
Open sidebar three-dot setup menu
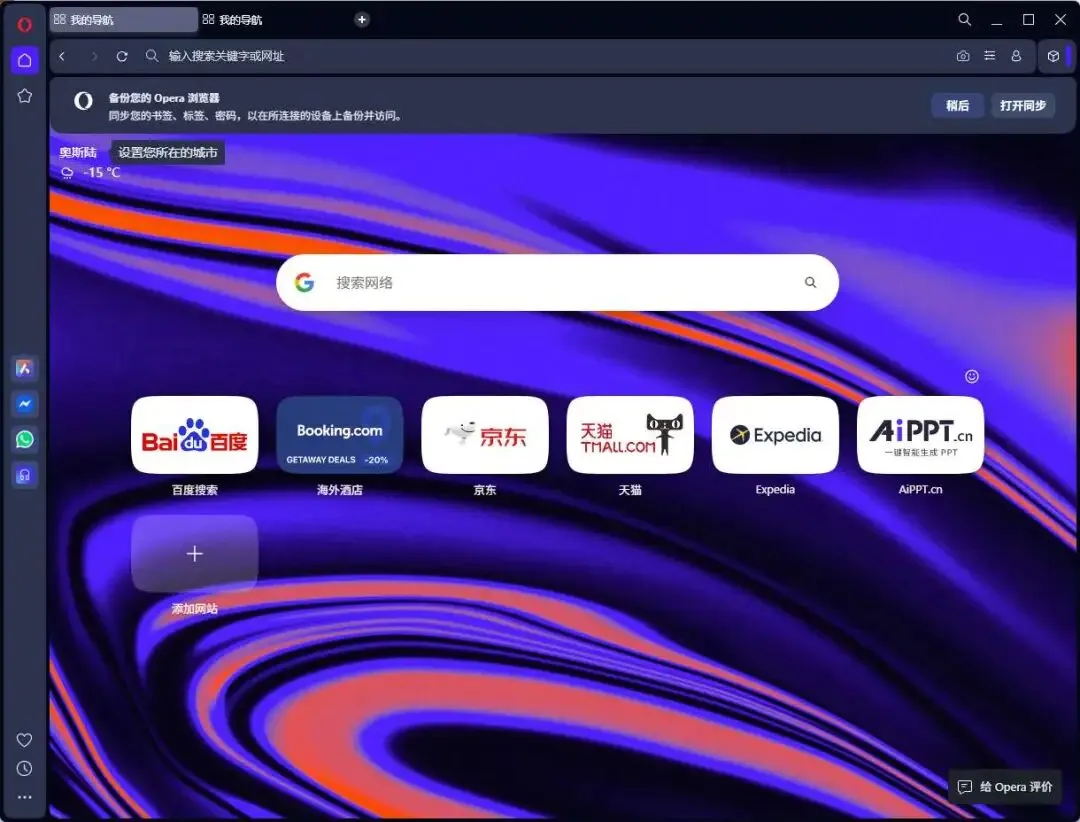pyautogui.click(x=24, y=797)
